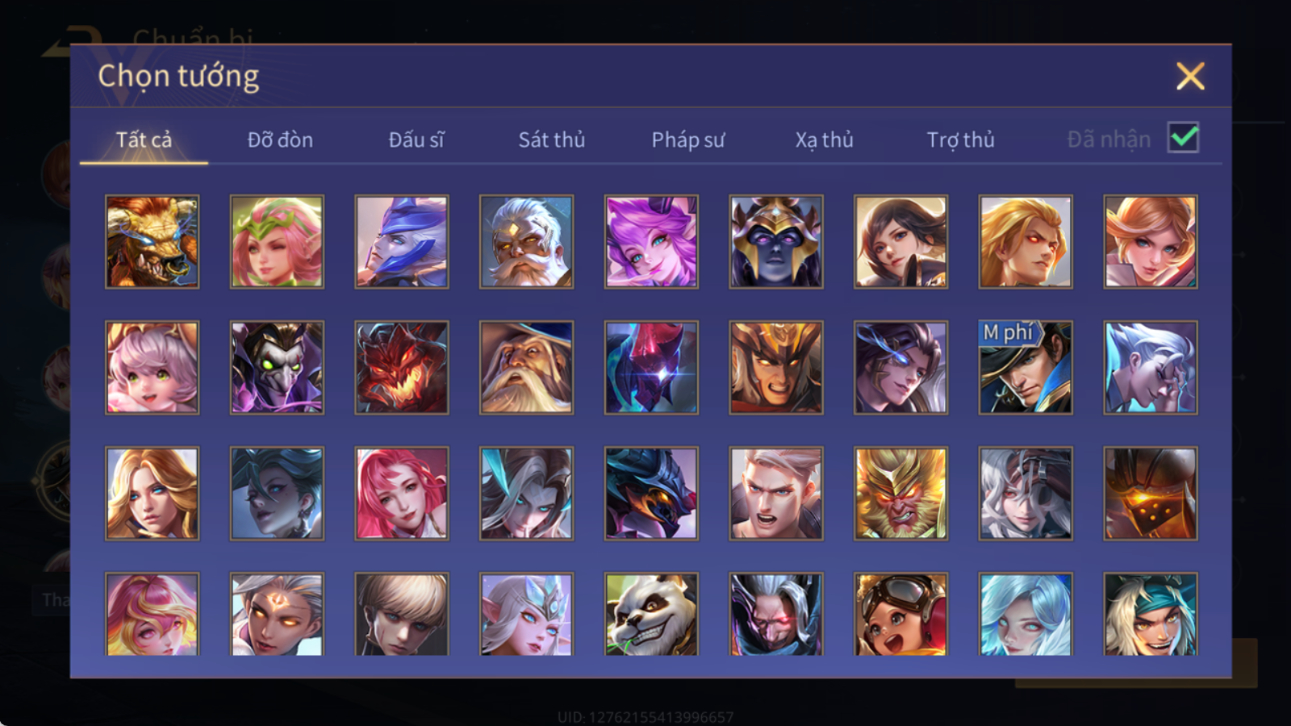Choose the purple-haired girl hero
Viewport: 1291px width, 726px height.
pyautogui.click(x=651, y=241)
